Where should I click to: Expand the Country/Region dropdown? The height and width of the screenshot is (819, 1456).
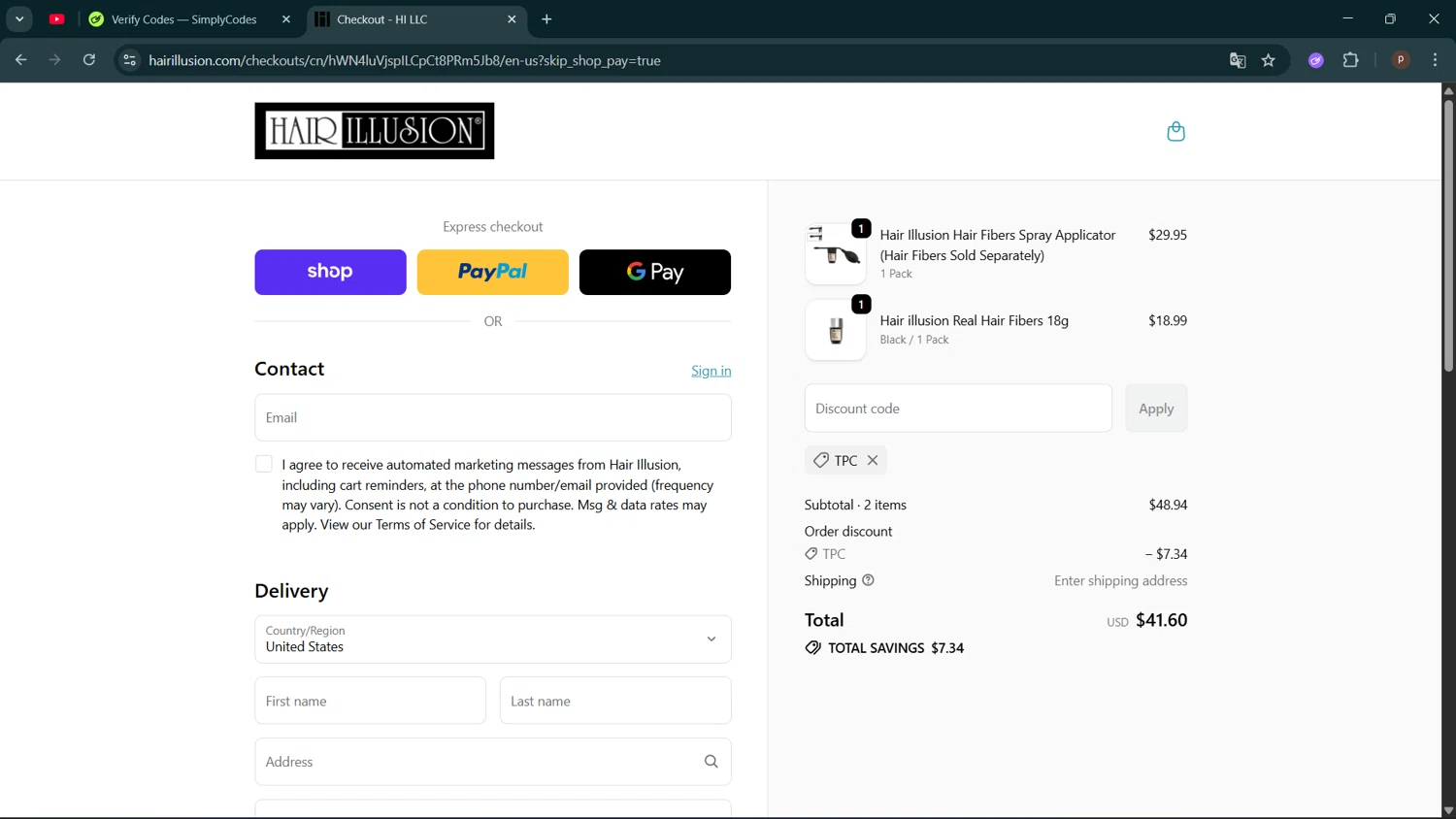493,639
